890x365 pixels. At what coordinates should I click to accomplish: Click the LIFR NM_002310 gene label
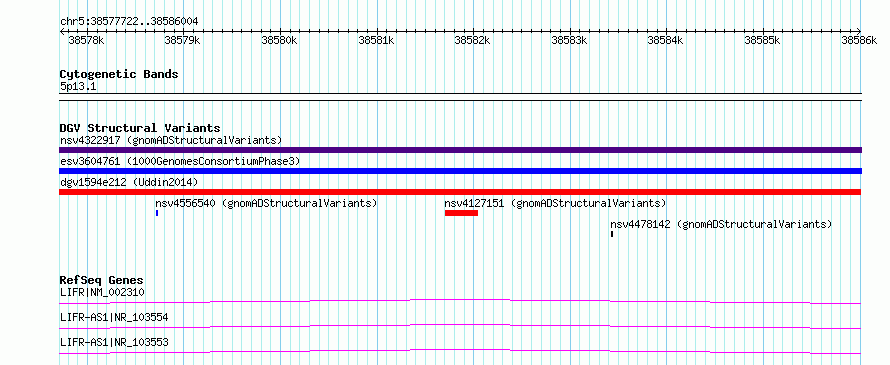[102, 293]
